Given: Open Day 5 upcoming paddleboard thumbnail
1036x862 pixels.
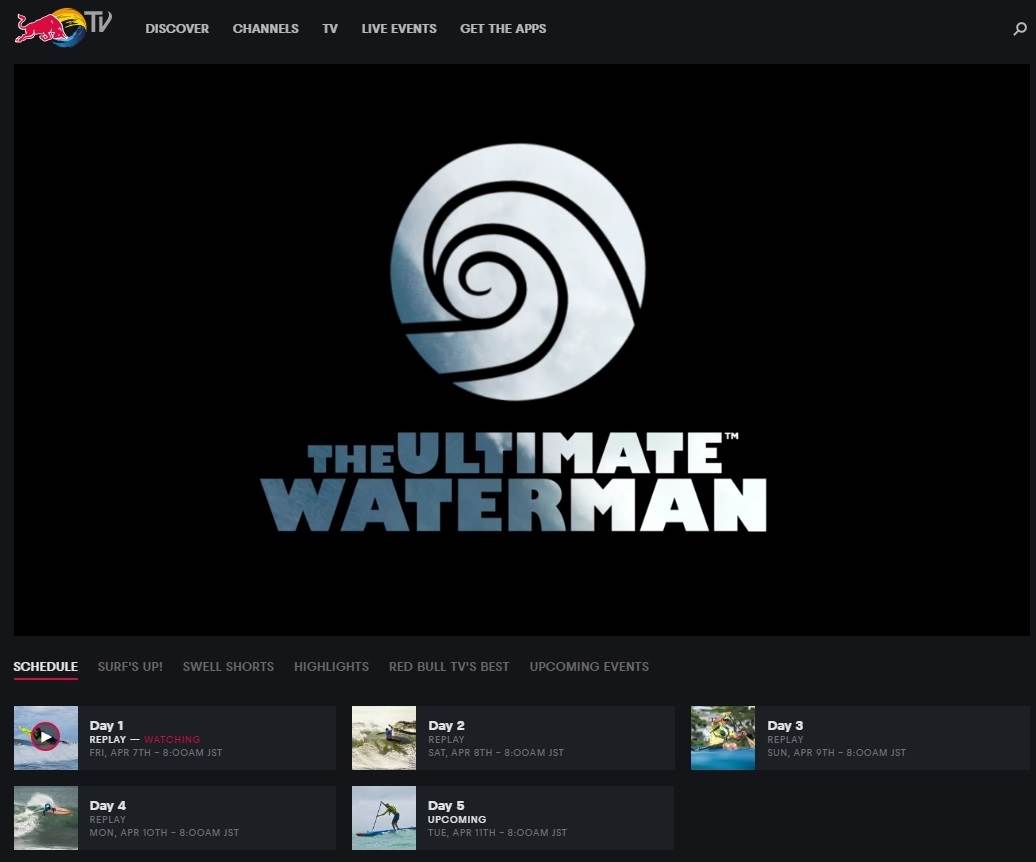Looking at the screenshot, I should 384,818.
